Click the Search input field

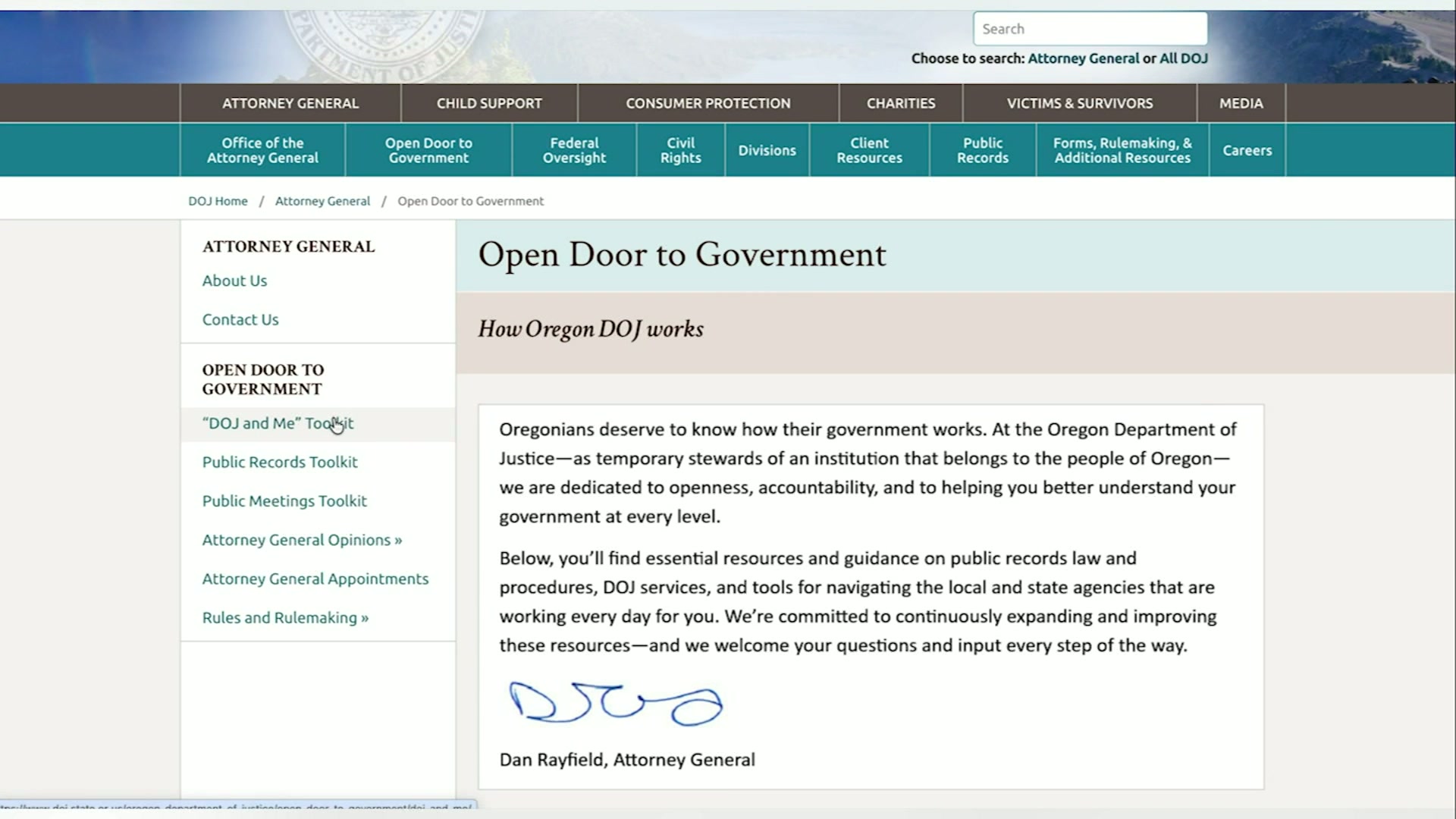click(1090, 29)
